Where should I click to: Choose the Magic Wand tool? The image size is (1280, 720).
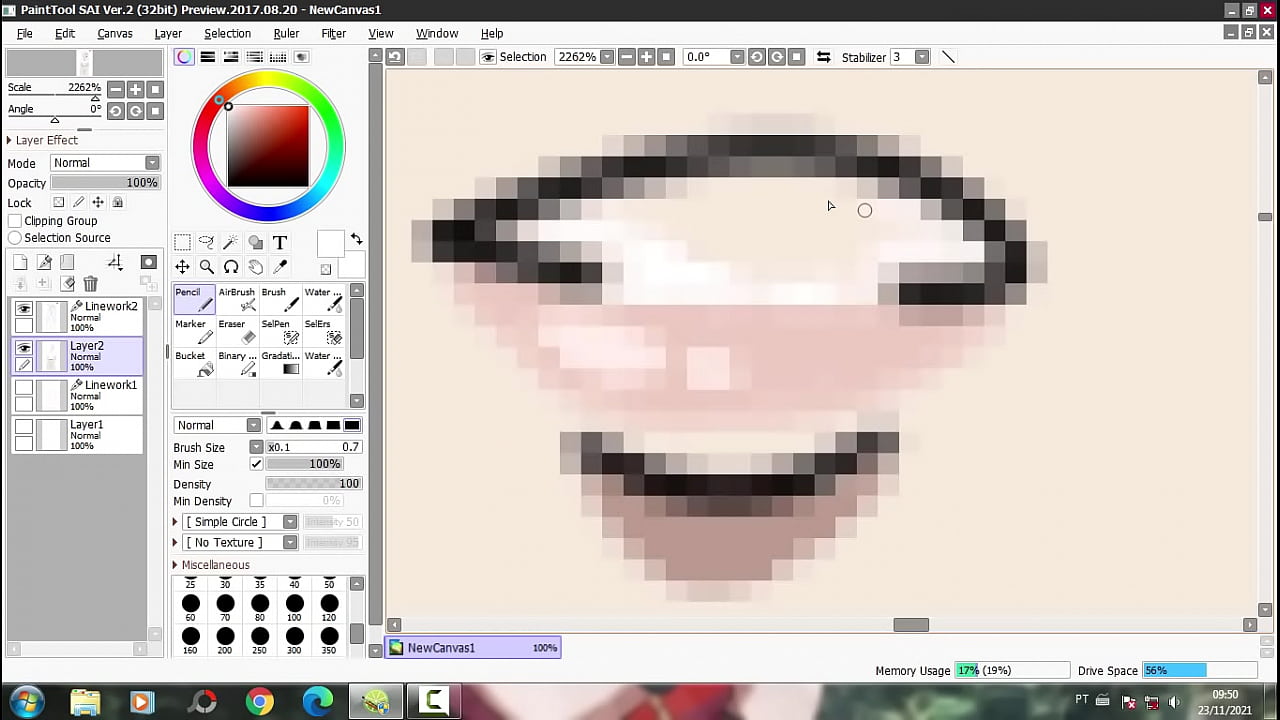click(231, 242)
